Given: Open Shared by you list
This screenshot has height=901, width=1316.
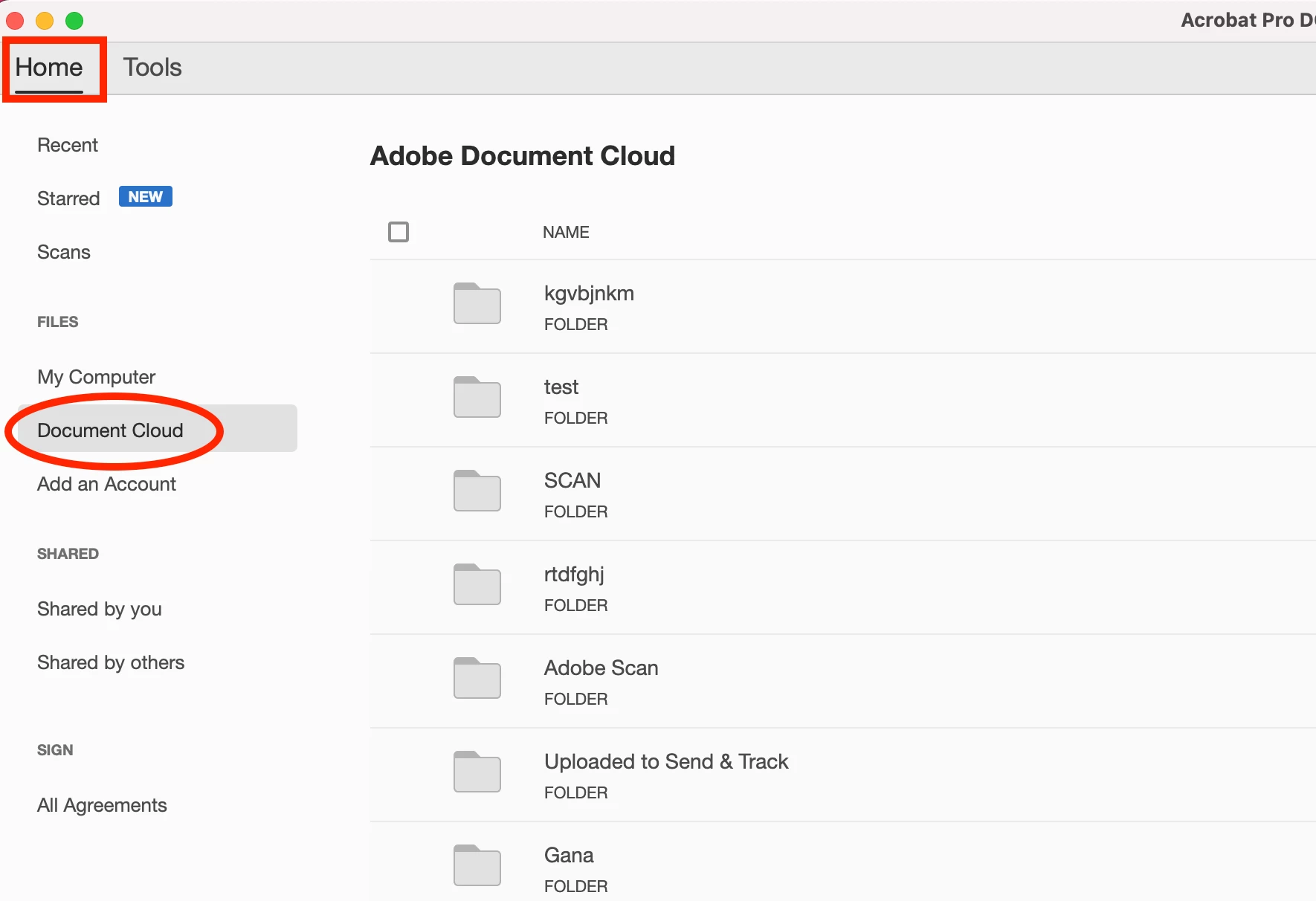Looking at the screenshot, I should [100, 609].
